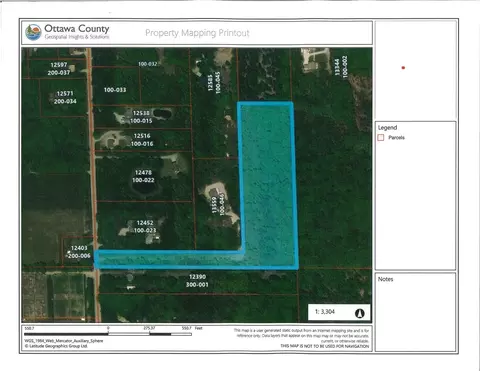Click the vertical label "12585 100-045"
The width and height of the screenshot is (480, 371).
point(214,82)
